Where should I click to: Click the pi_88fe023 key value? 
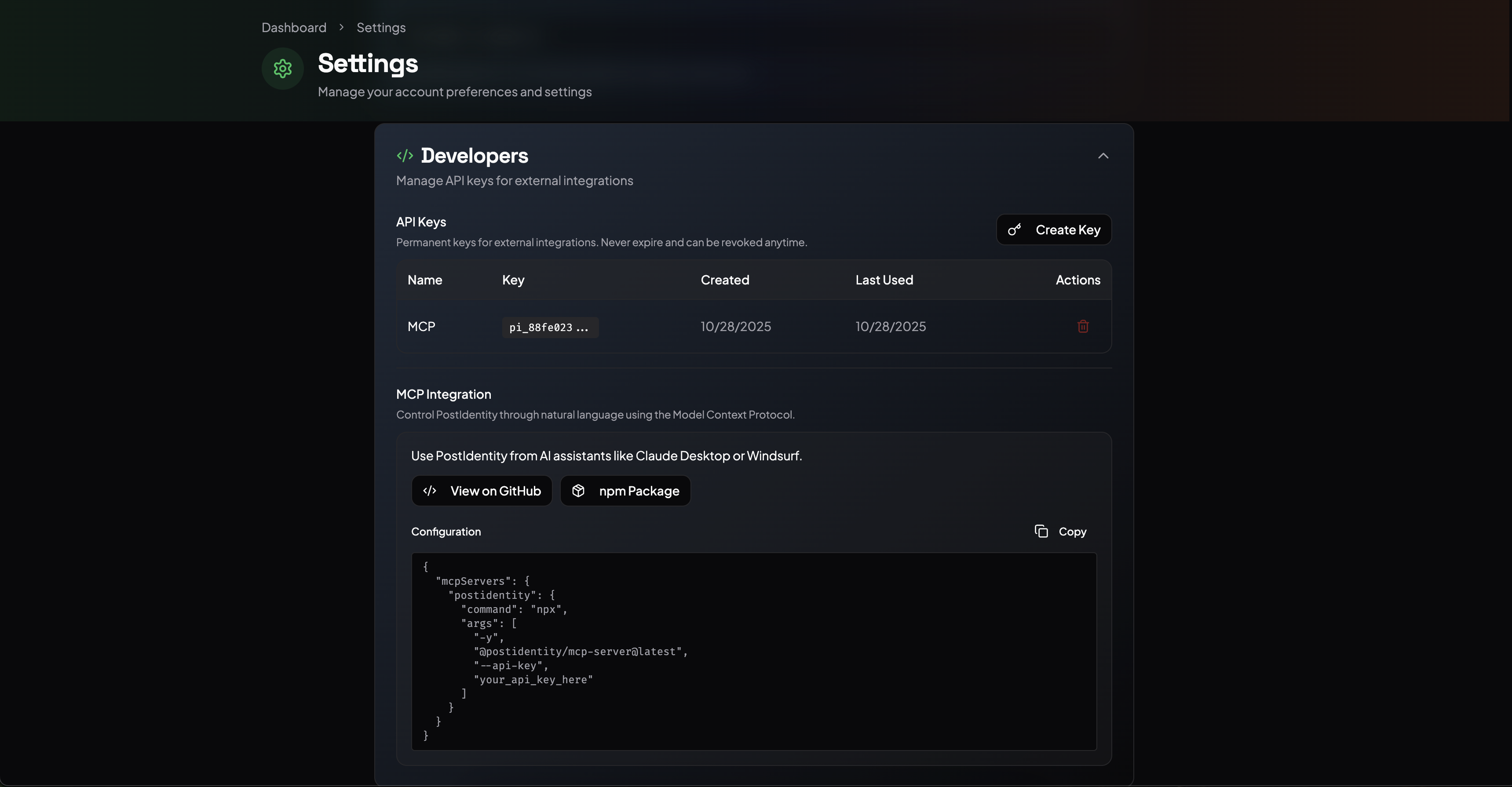pyautogui.click(x=549, y=328)
